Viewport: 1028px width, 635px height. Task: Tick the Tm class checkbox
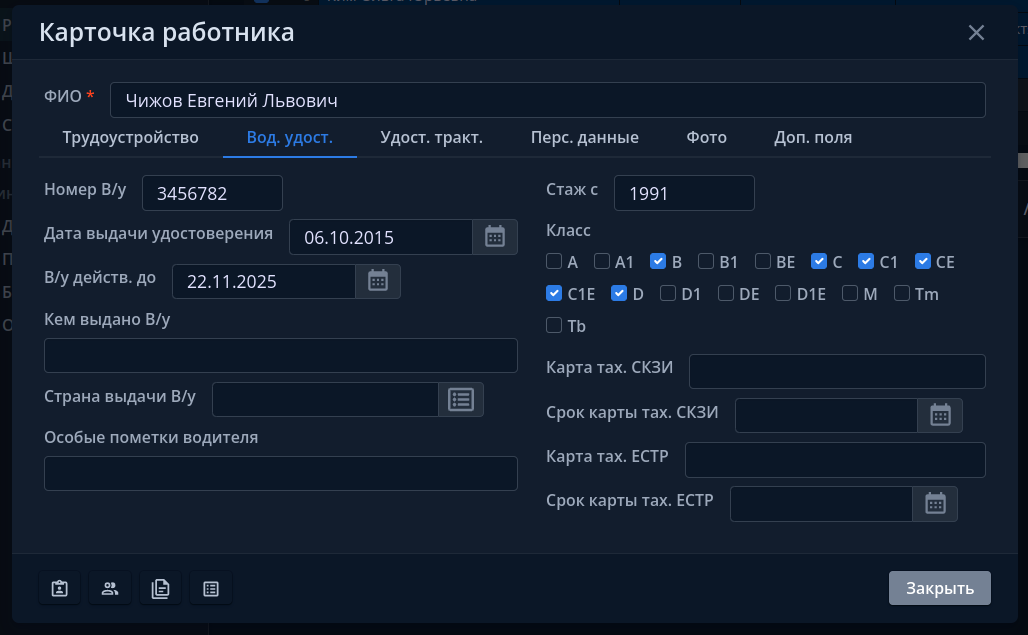pos(902,294)
